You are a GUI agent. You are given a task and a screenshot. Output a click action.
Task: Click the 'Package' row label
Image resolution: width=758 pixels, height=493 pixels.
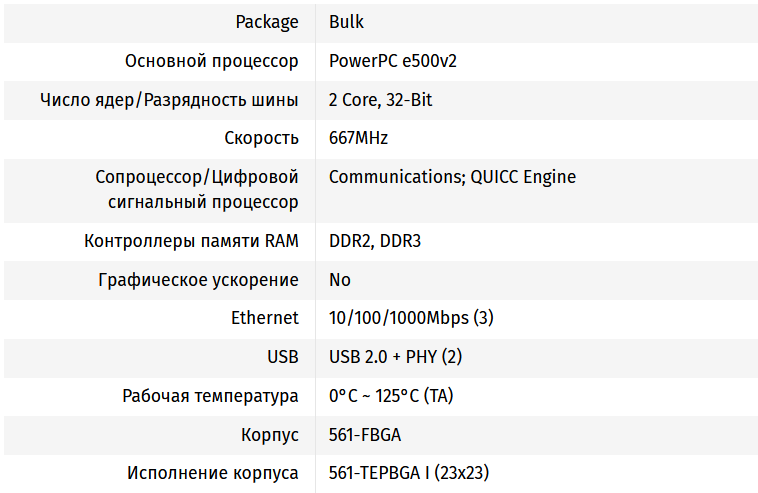click(x=267, y=22)
